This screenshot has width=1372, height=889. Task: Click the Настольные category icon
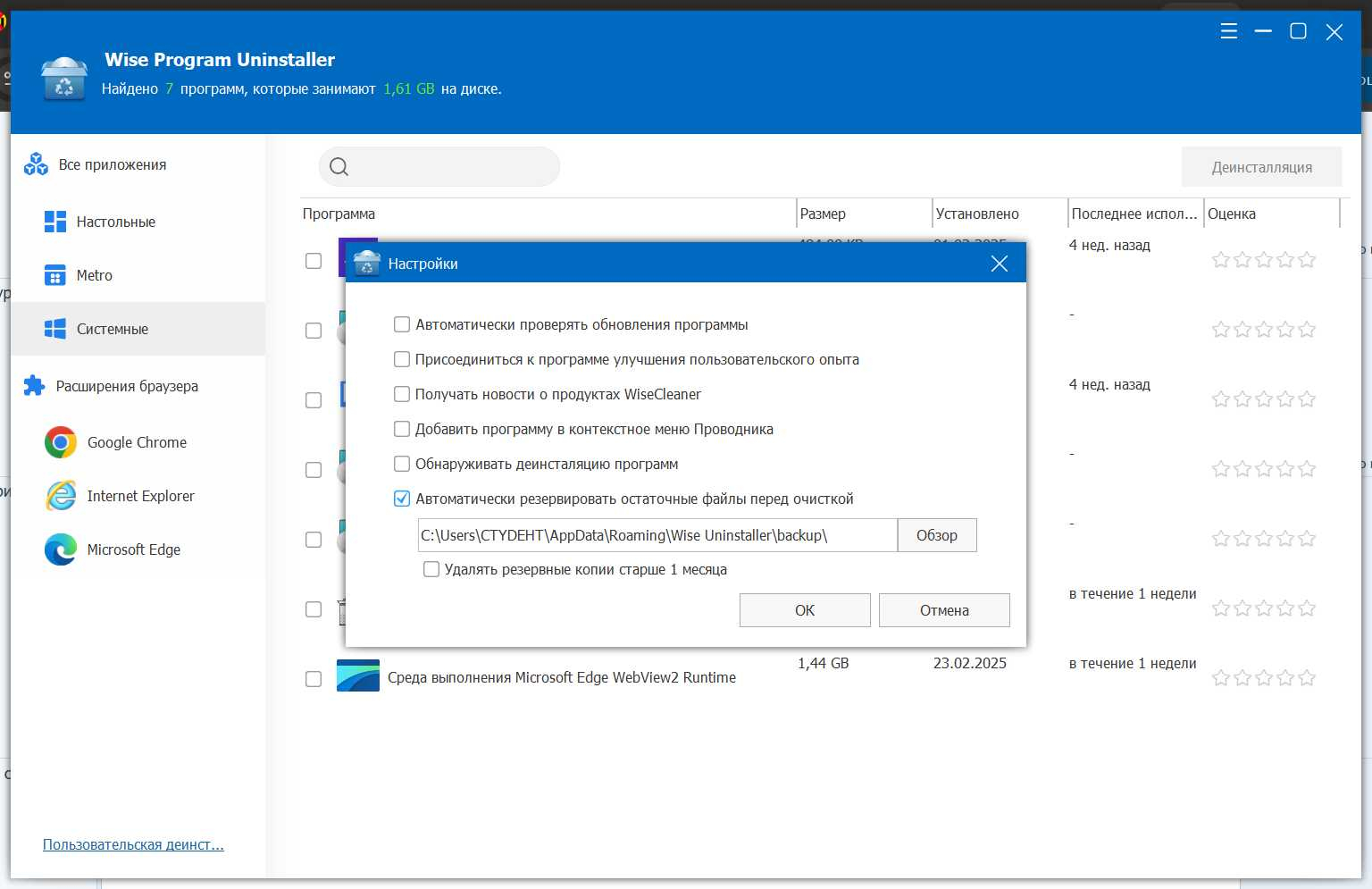coord(55,222)
